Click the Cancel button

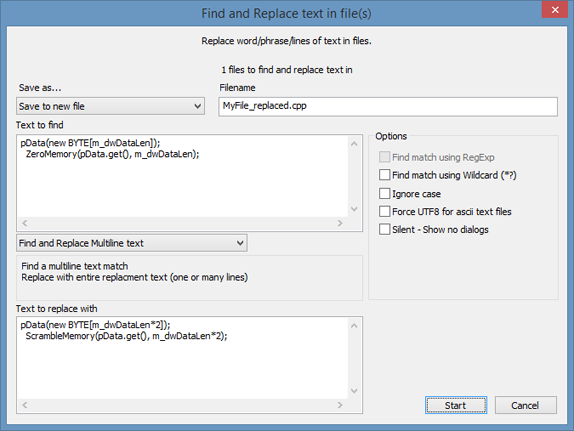coord(525,405)
